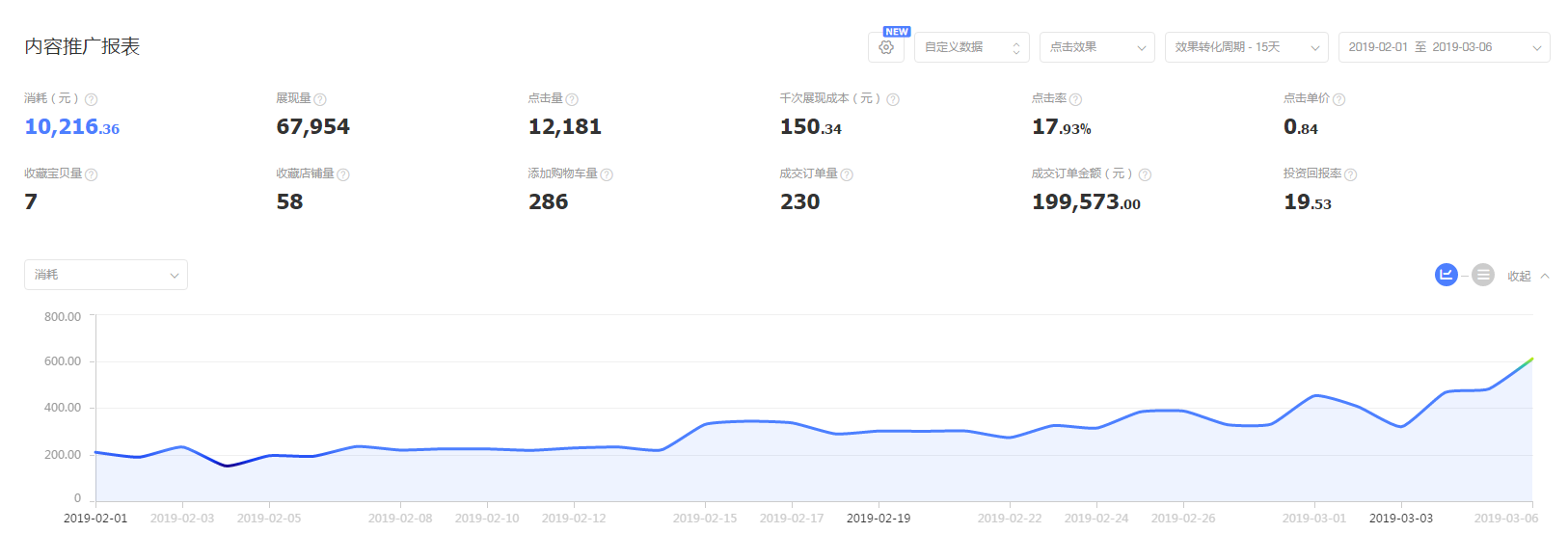Click help icon beside 投资回报率
The image size is (1568, 533).
(x=1350, y=174)
